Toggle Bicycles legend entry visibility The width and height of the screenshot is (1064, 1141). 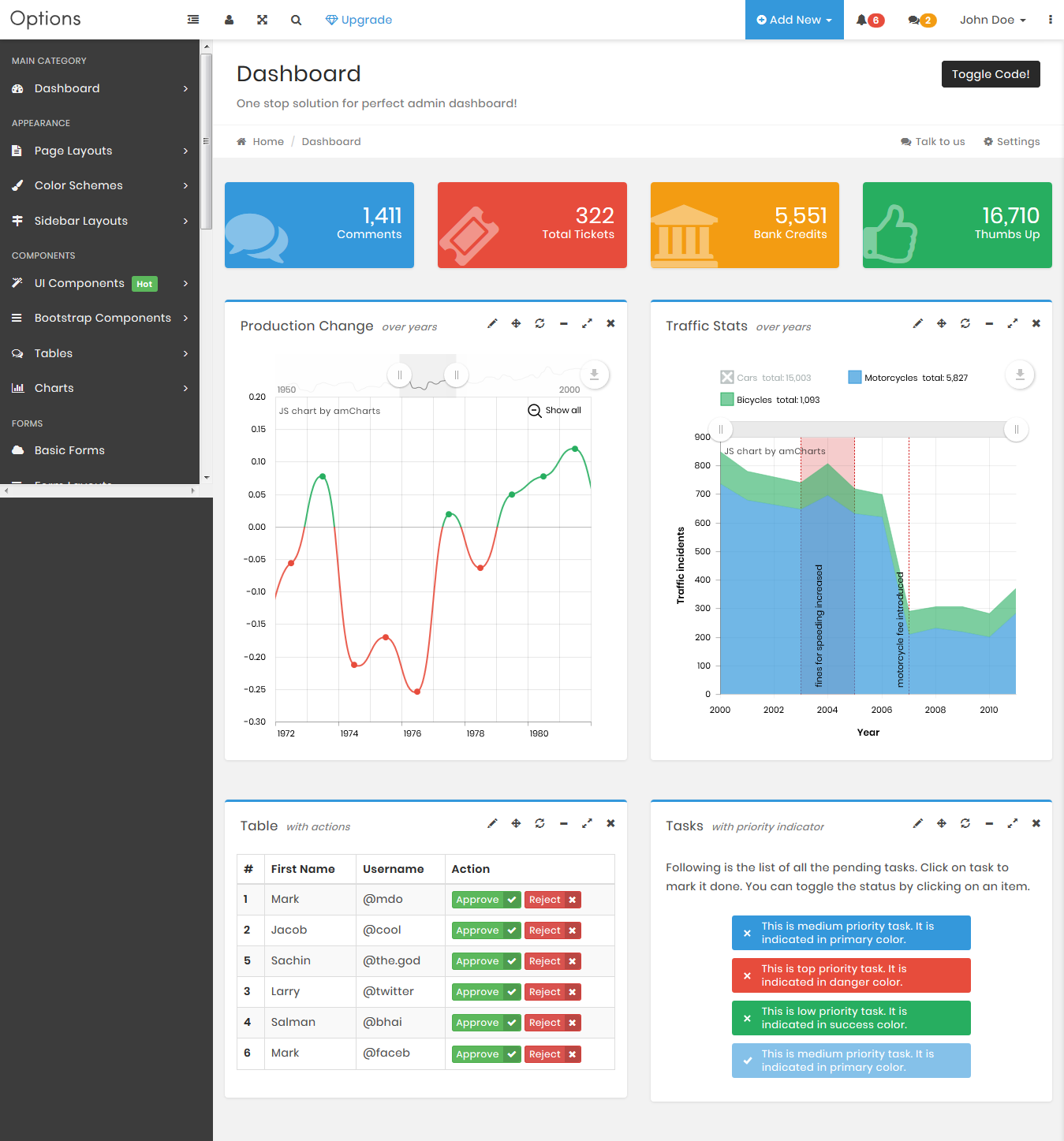pos(770,400)
